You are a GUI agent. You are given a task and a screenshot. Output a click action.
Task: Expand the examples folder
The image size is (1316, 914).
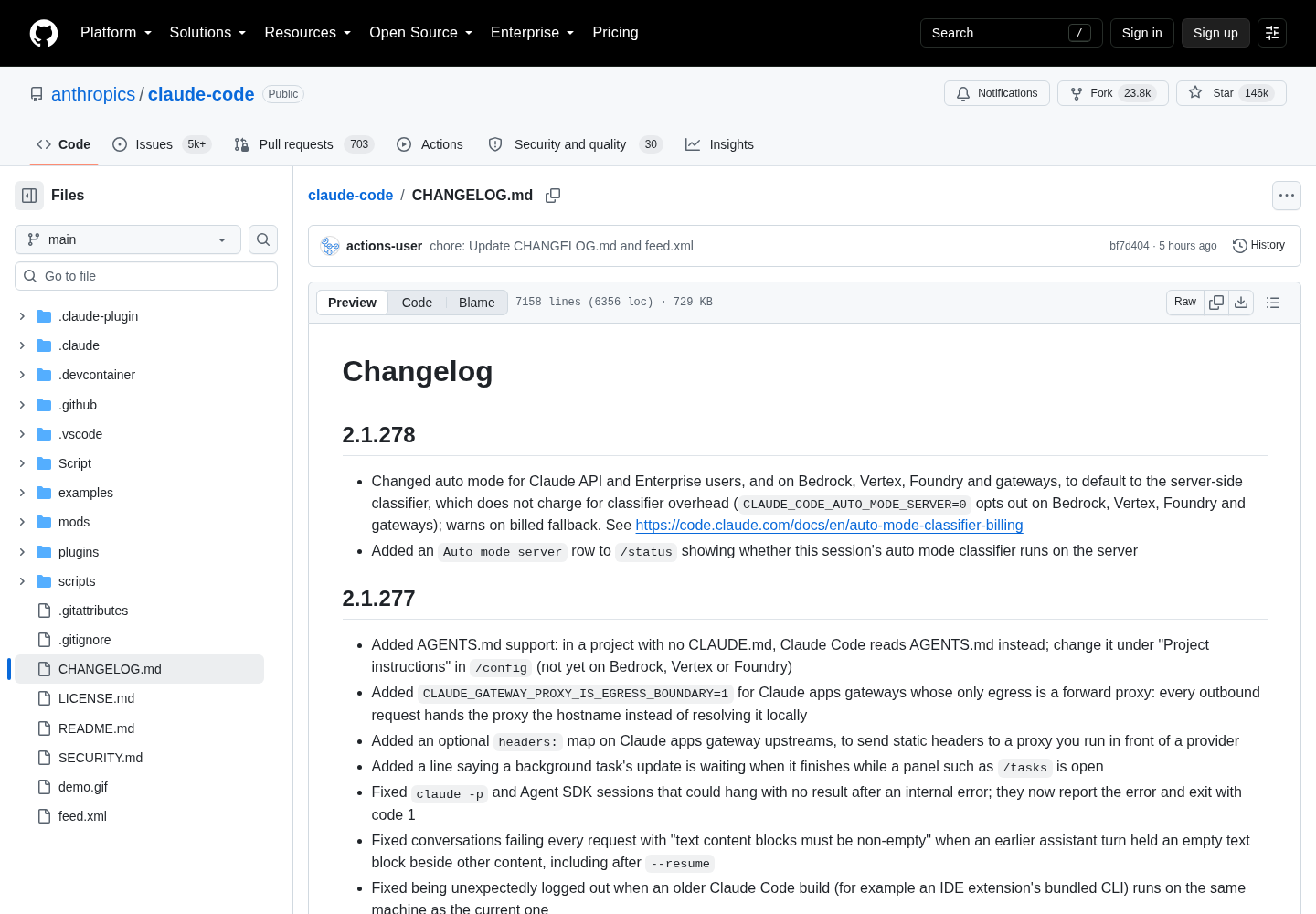[22, 493]
